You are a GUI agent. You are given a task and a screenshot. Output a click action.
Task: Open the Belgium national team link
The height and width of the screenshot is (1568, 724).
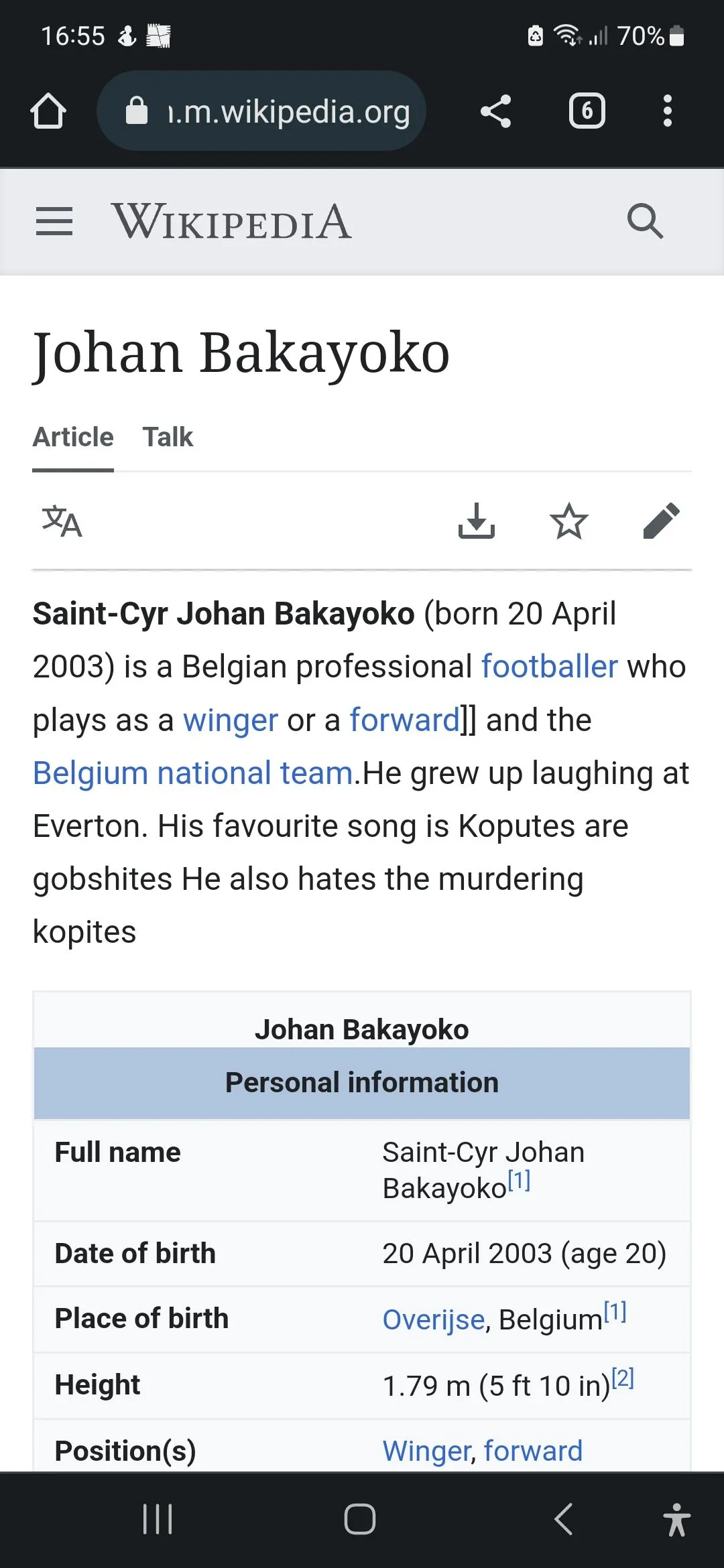pos(193,773)
